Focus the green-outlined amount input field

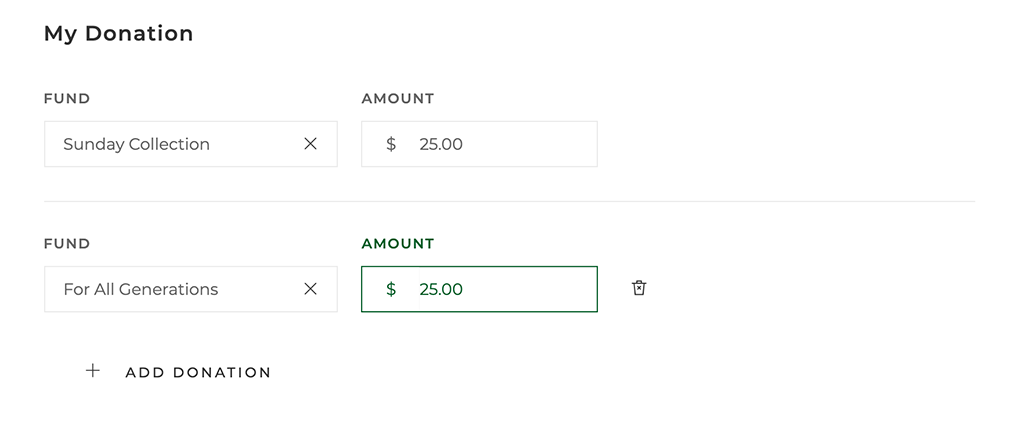click(479, 289)
